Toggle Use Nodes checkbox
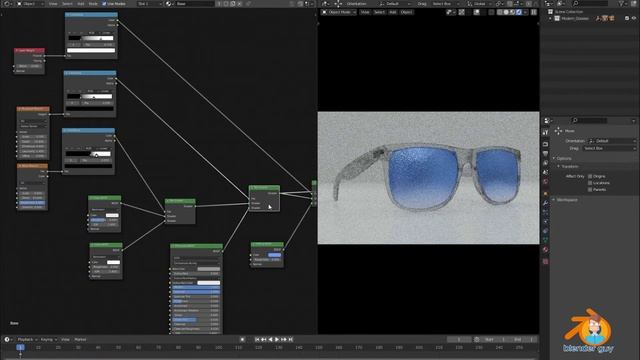This screenshot has width=640, height=360. pyautogui.click(x=104, y=4)
